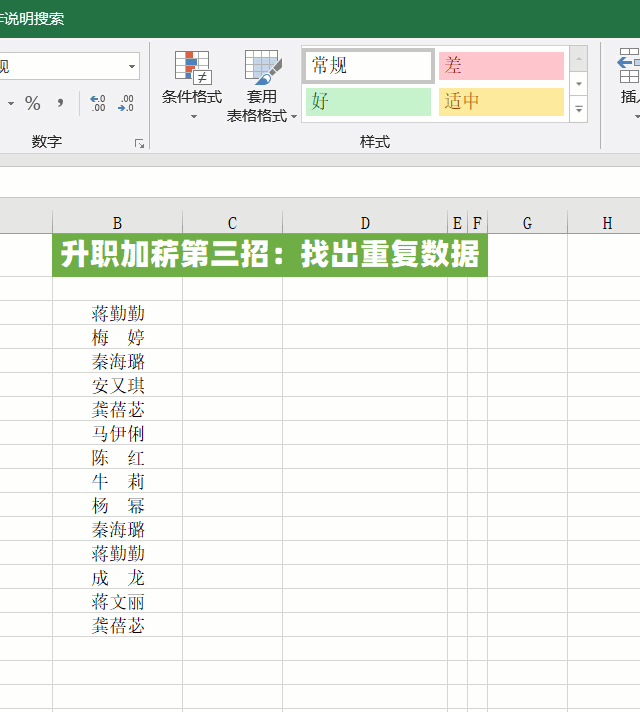
Task: Expand accounting format dropdown arrow beside %
Action: [11, 104]
